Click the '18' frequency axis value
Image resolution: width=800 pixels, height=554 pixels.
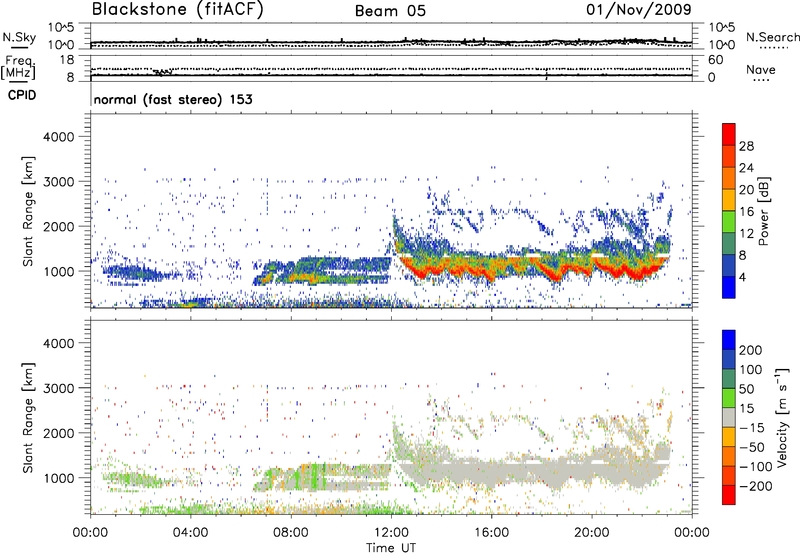(x=67, y=60)
